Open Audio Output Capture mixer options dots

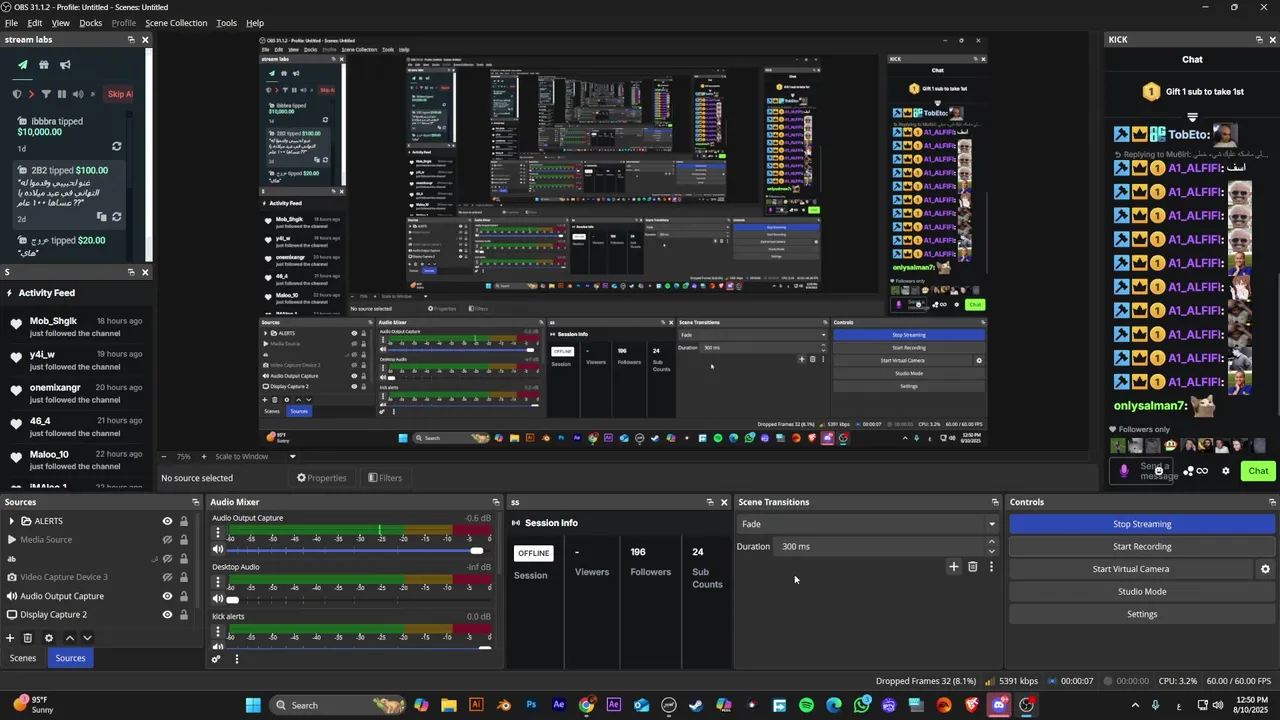218,533
